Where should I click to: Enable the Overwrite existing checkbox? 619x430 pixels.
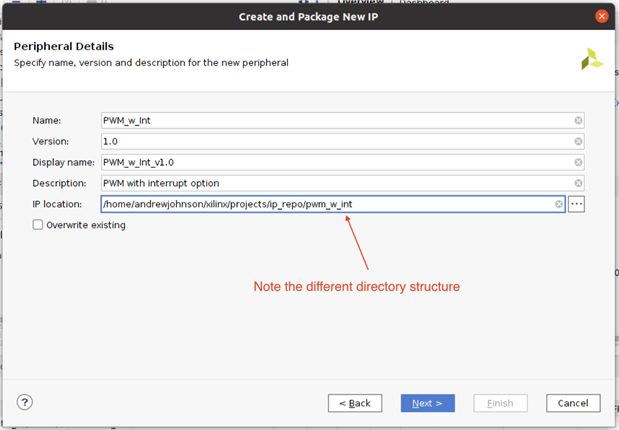(38, 225)
